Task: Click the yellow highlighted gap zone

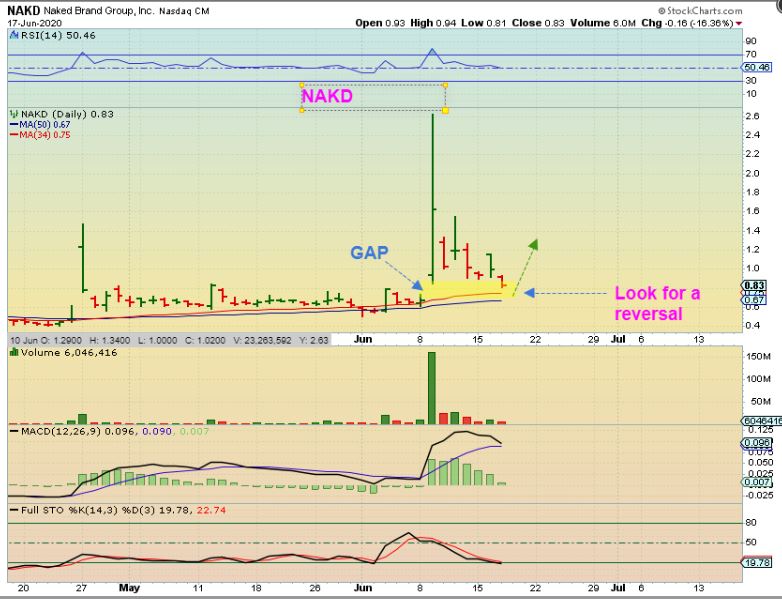Action: pos(468,290)
